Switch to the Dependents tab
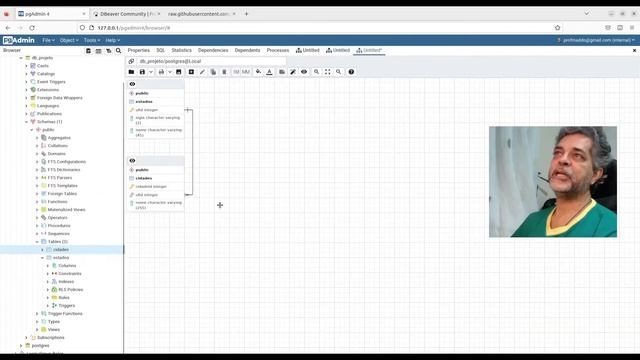The width and height of the screenshot is (640, 360). pos(247,50)
